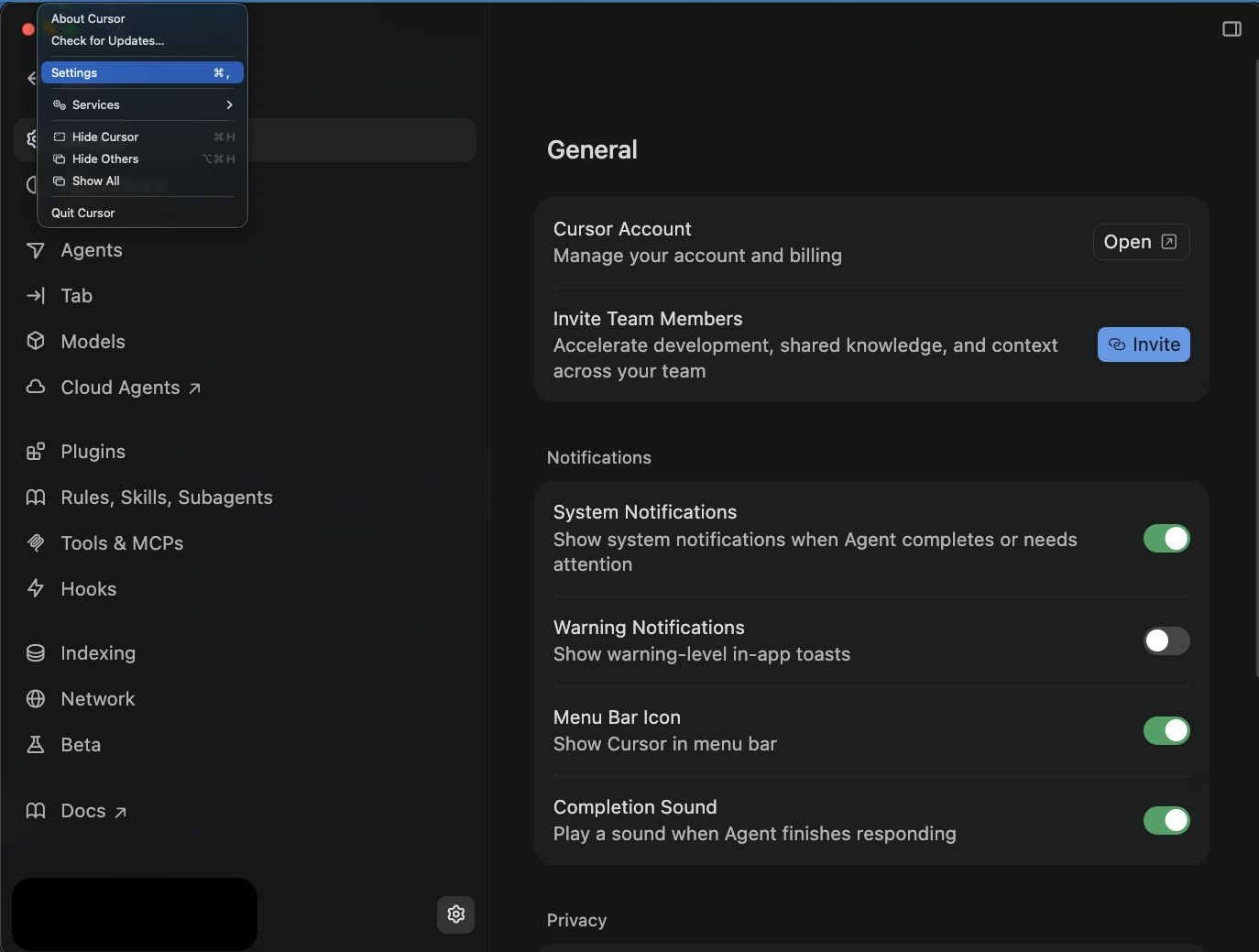Click the Tools & MCPs icon

coord(36,542)
